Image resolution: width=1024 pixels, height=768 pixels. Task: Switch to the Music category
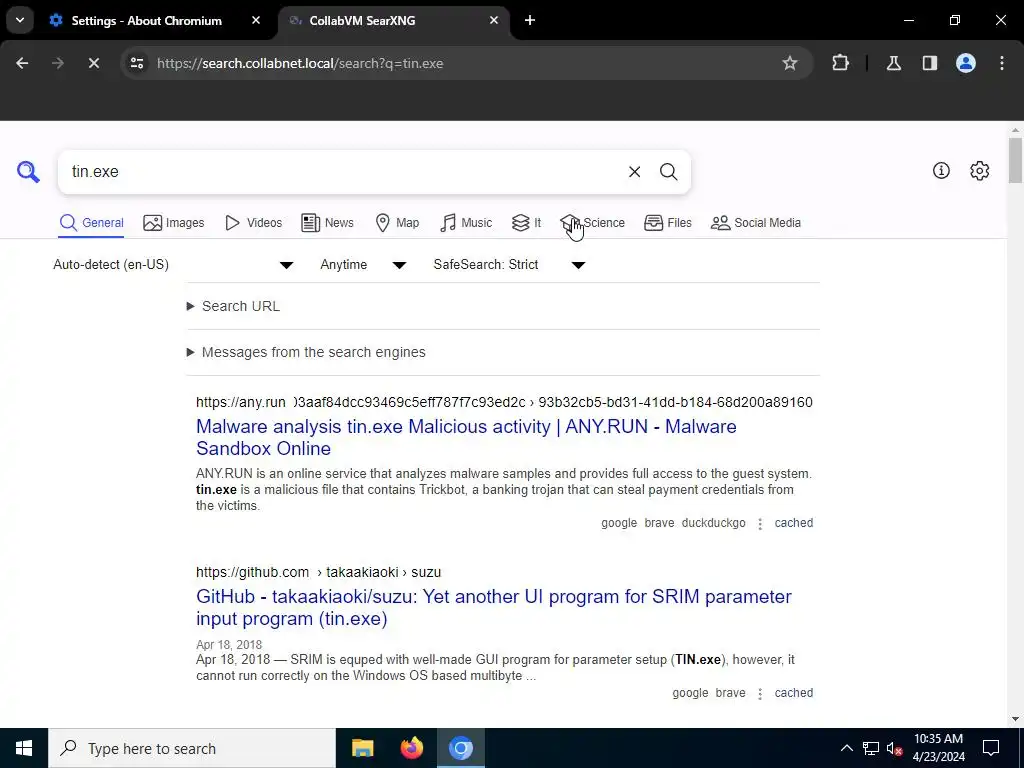point(466,223)
